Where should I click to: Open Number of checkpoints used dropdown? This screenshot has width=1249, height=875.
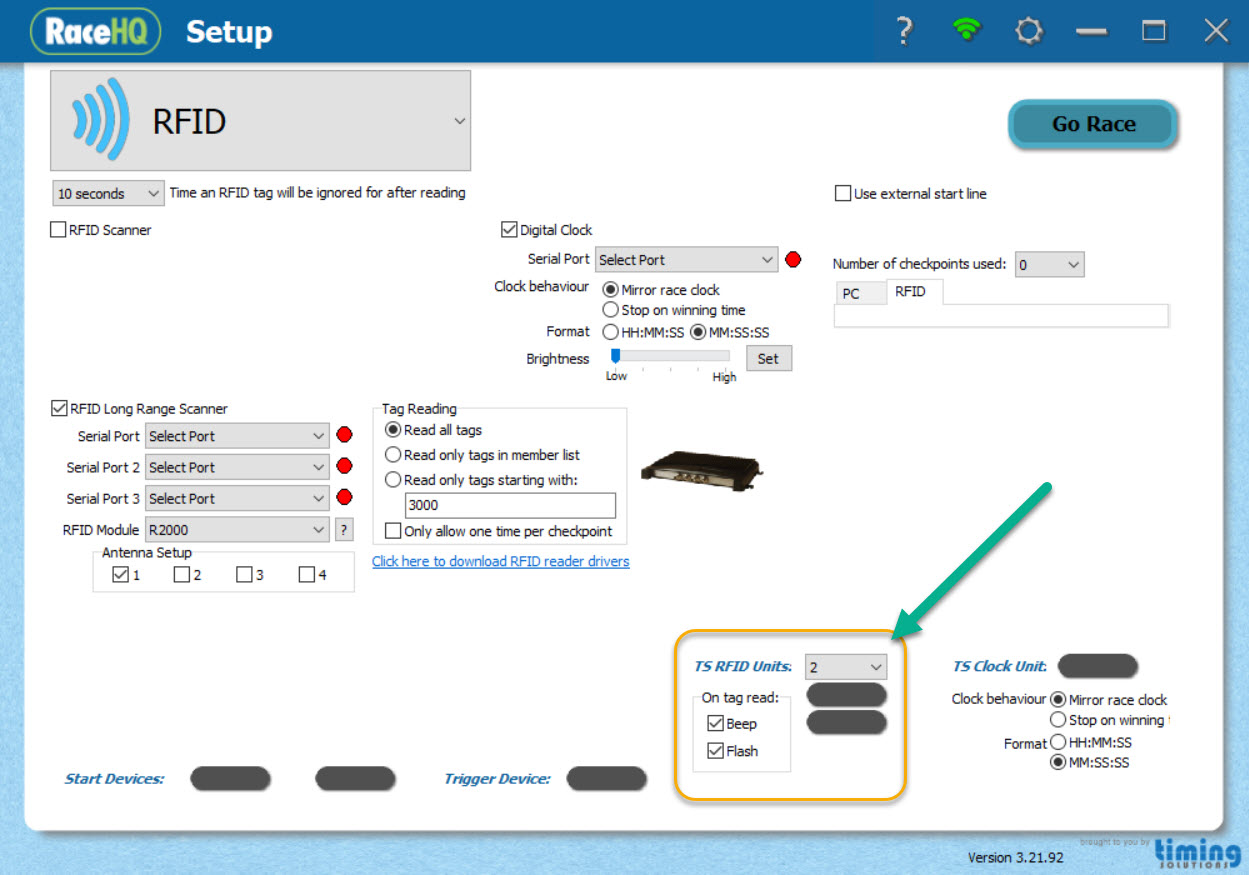1049,265
